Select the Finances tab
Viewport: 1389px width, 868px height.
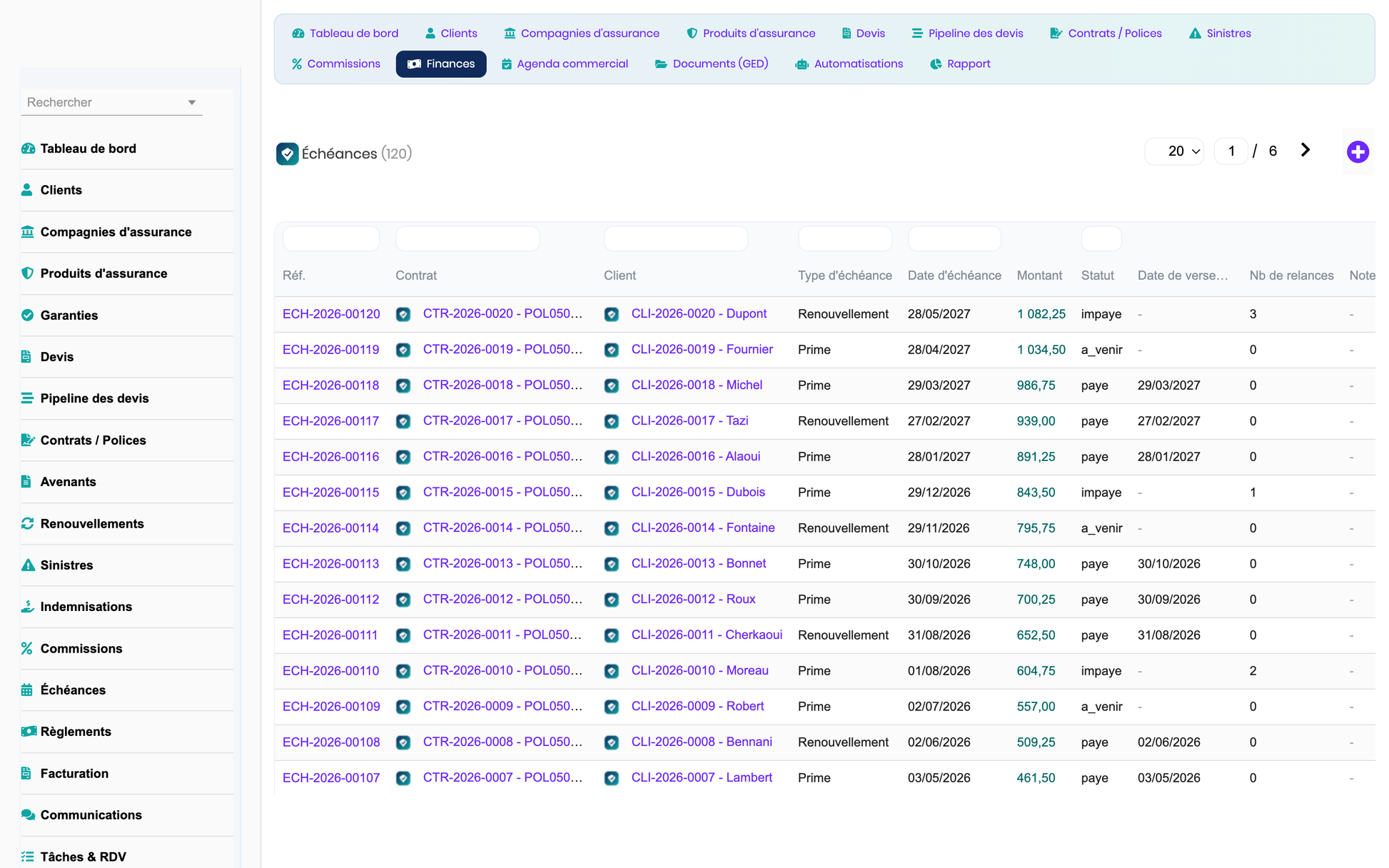point(441,64)
